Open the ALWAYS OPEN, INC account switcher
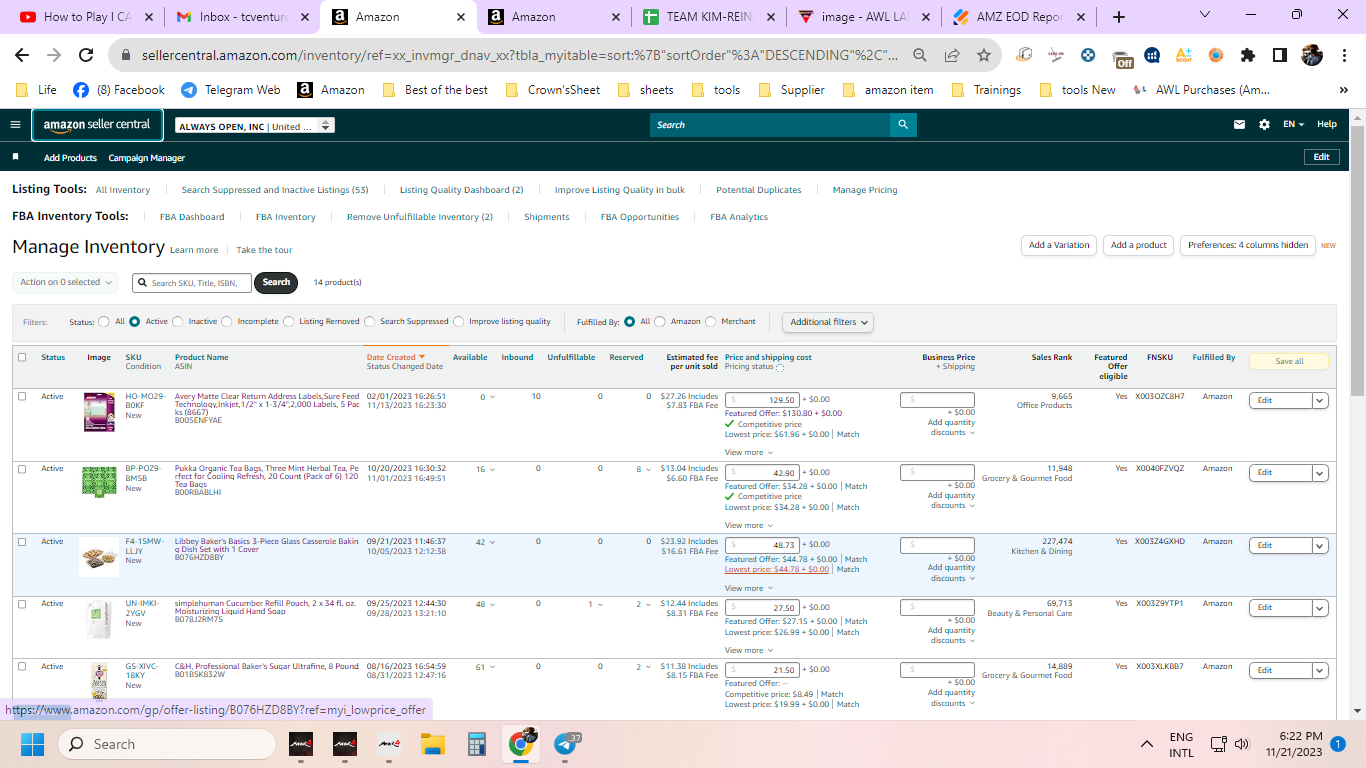The height and width of the screenshot is (768, 1366). 255,126
